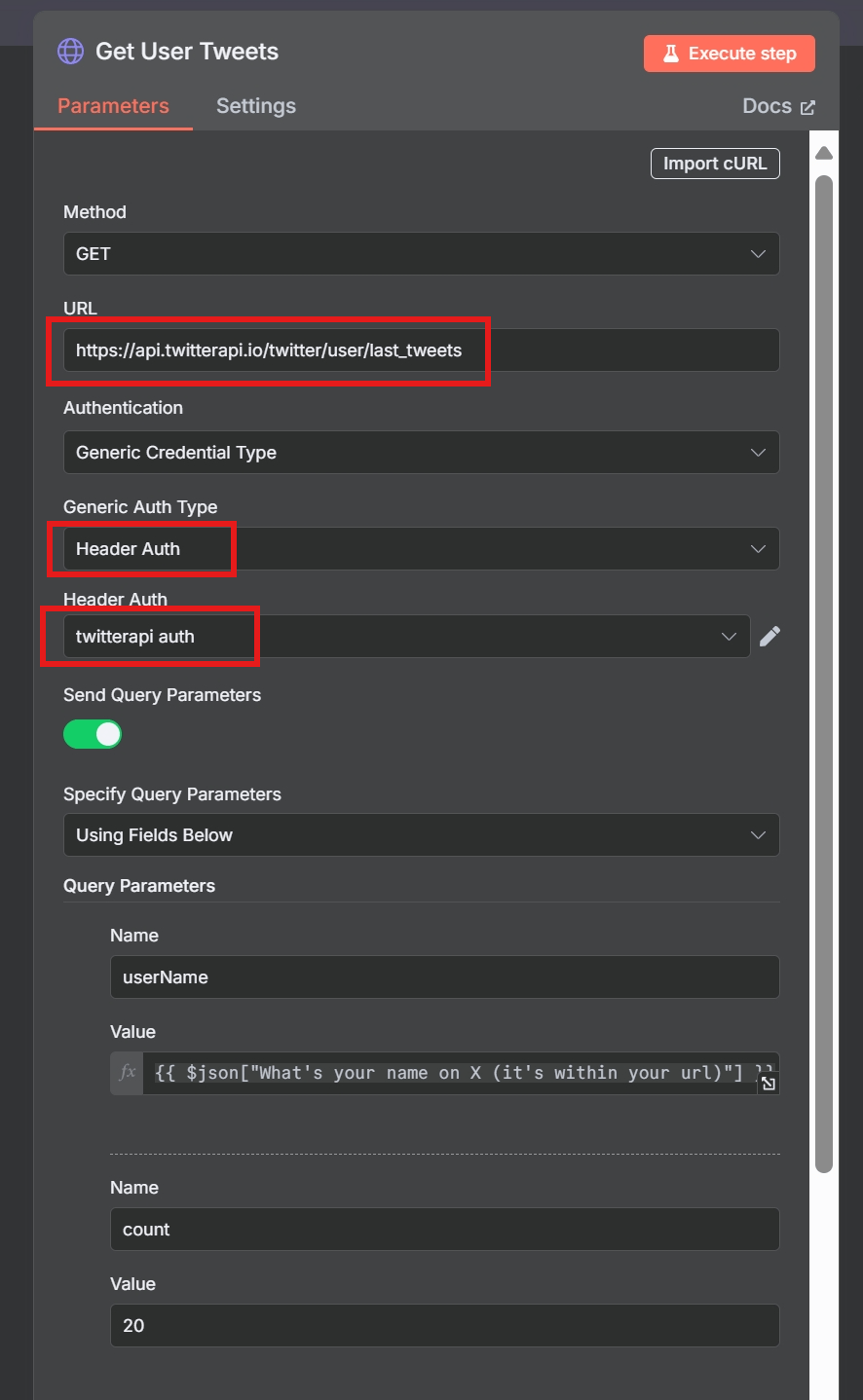Screen dimensions: 863x1400
Task: Click the globe HTTP node icon
Action: (x=70, y=52)
